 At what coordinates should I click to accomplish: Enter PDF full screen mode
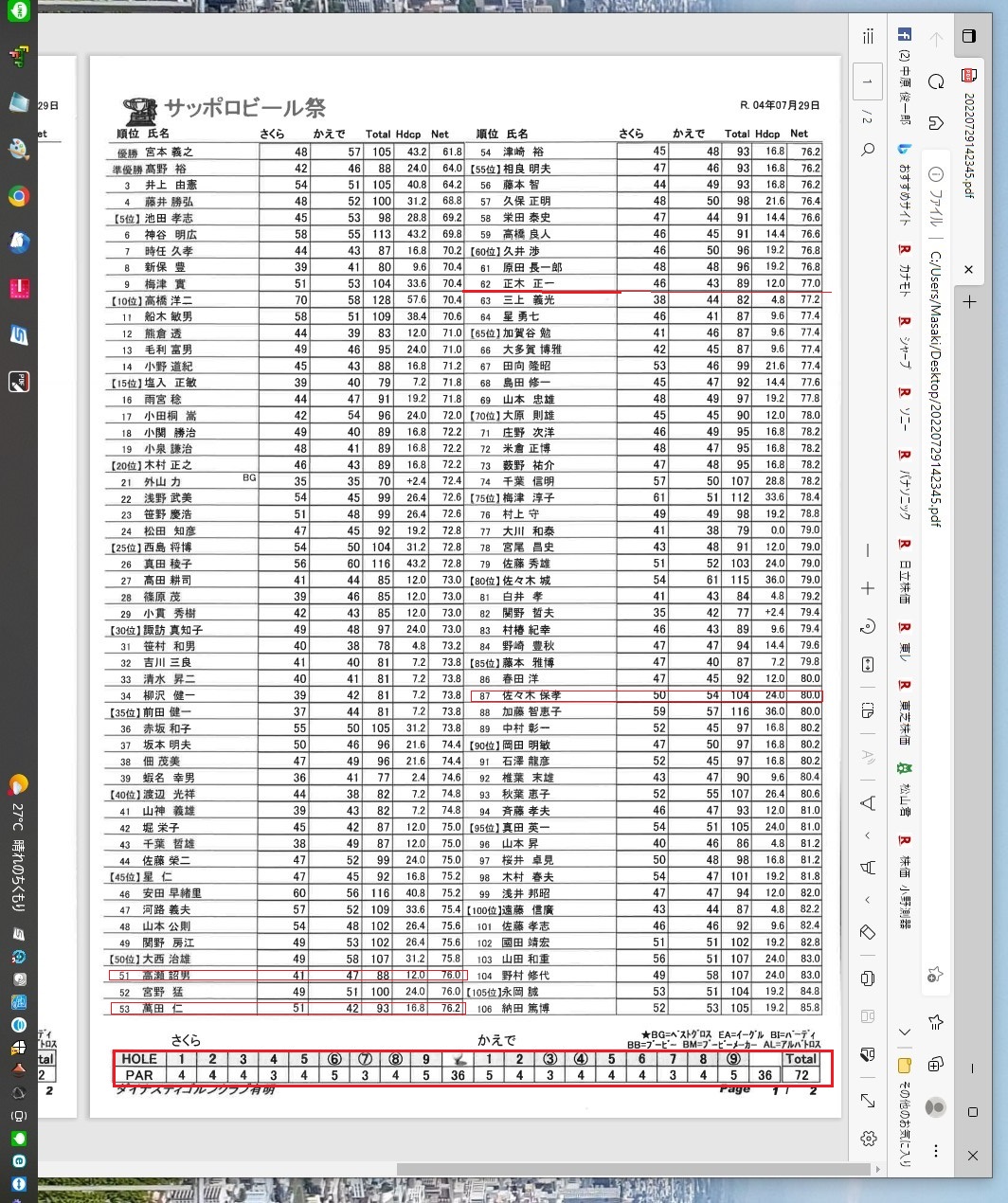click(868, 1100)
